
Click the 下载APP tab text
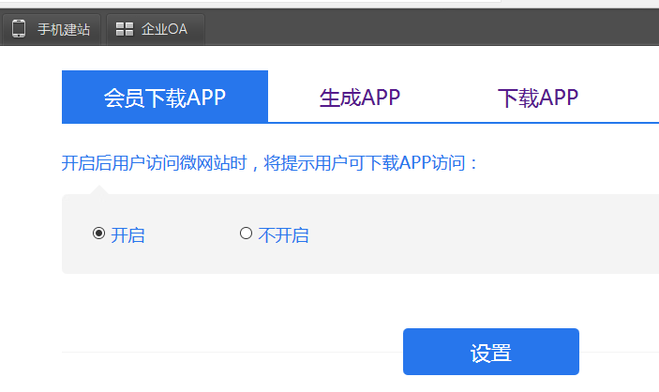(x=538, y=97)
